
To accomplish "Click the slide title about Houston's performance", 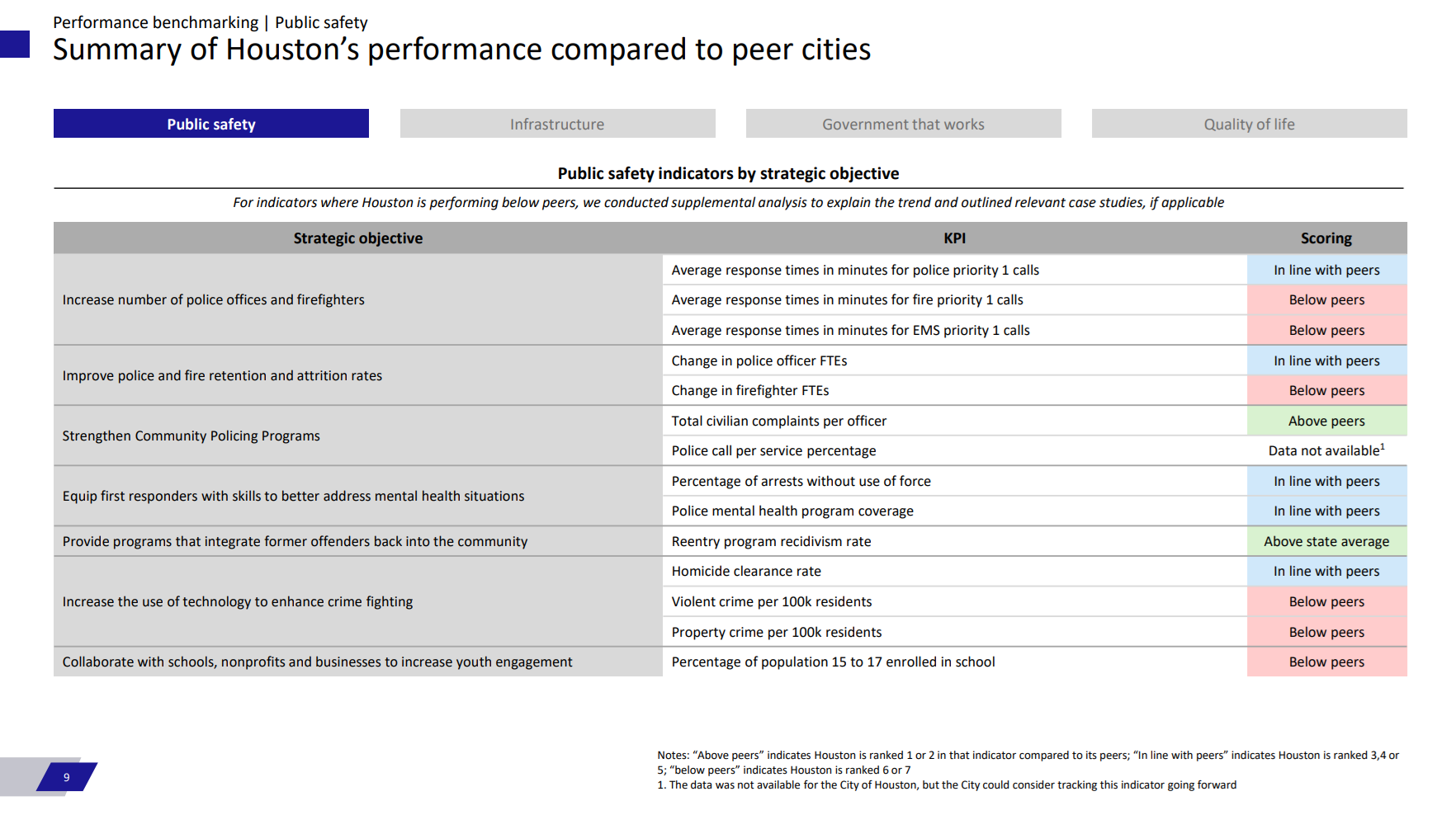I will pyautogui.click(x=461, y=49).
